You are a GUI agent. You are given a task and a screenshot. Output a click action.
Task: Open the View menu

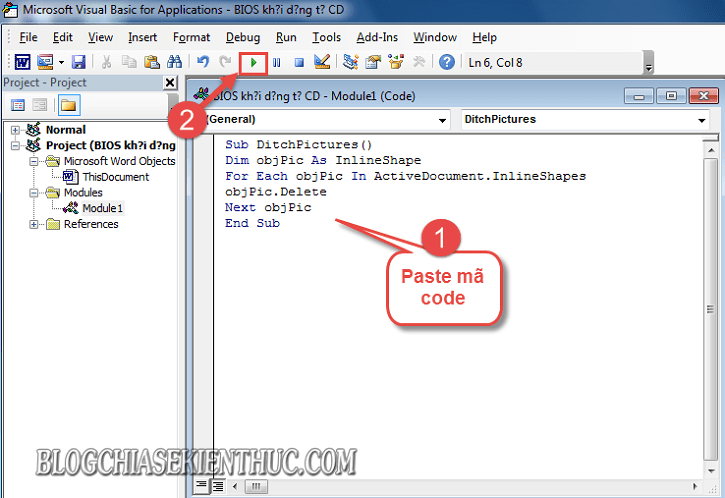point(100,37)
